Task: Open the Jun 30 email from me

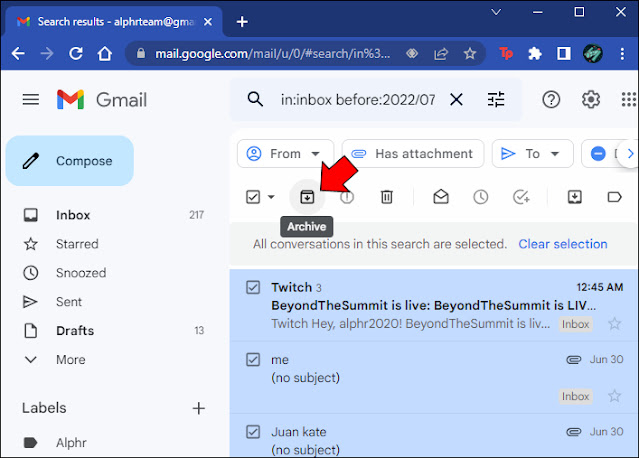Action: coord(434,378)
